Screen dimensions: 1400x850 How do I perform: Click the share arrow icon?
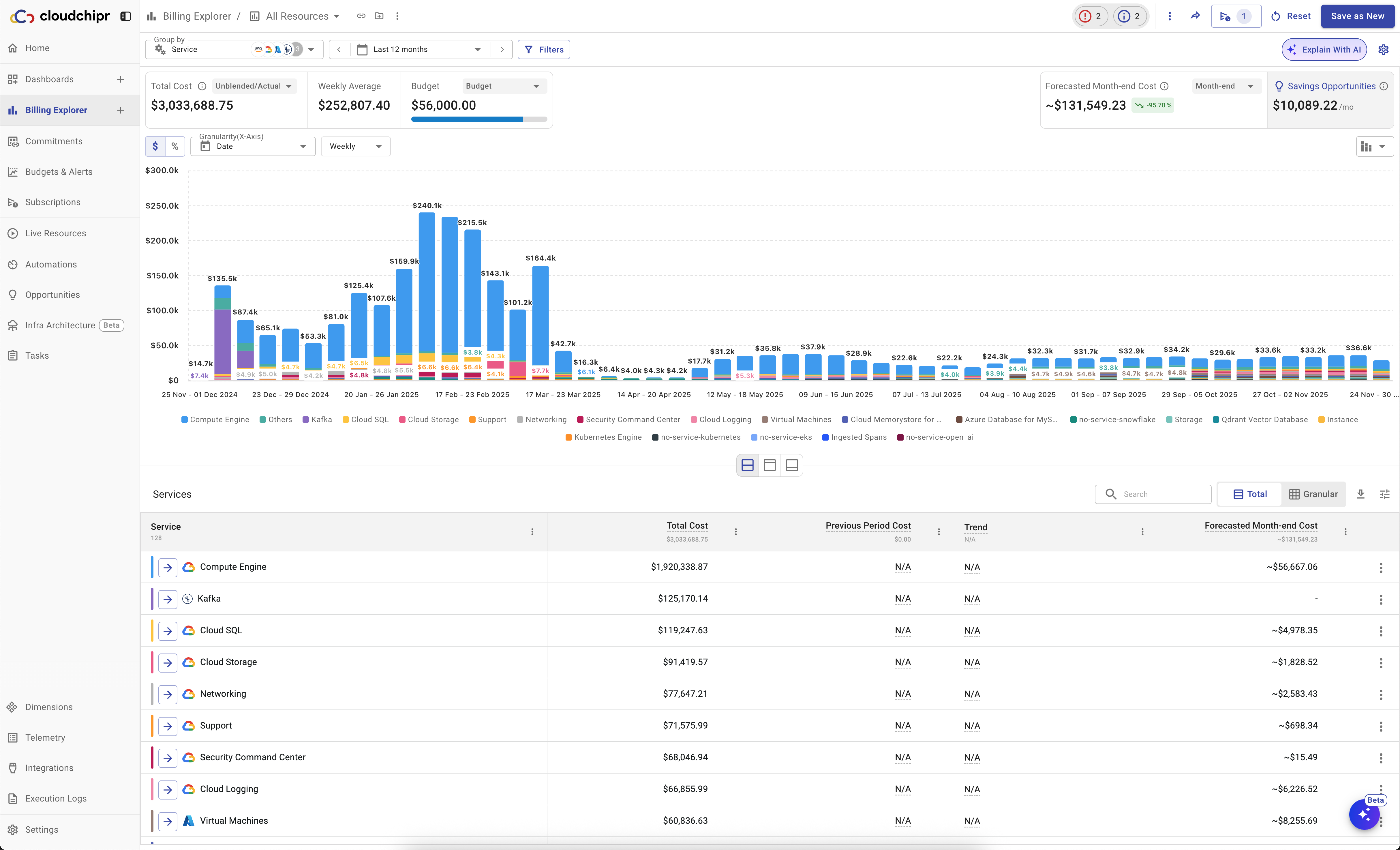pyautogui.click(x=1195, y=16)
